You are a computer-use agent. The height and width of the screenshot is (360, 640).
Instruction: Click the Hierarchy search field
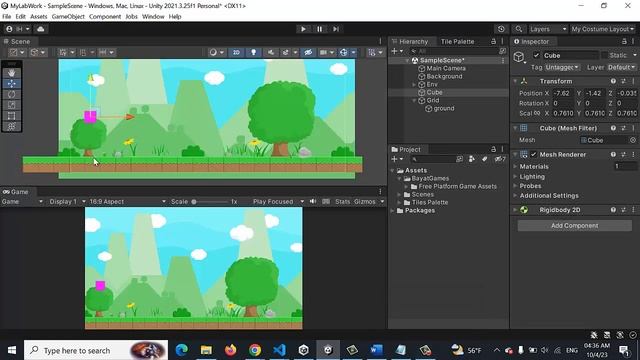pyautogui.click(x=454, y=51)
